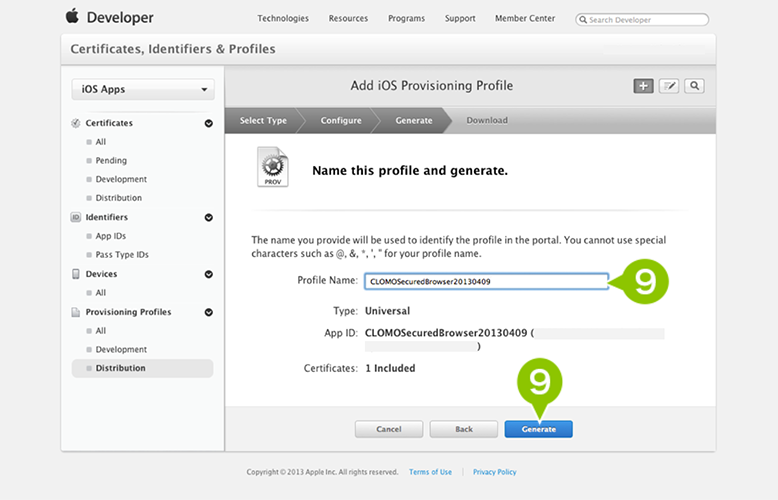Click the "Universal" type value

pos(388,311)
